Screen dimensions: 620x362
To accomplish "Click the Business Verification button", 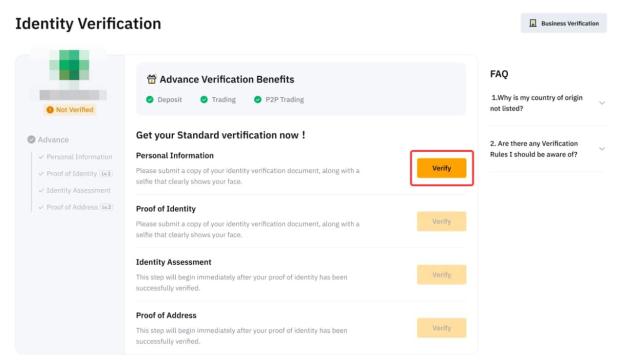I will pos(563,23).
